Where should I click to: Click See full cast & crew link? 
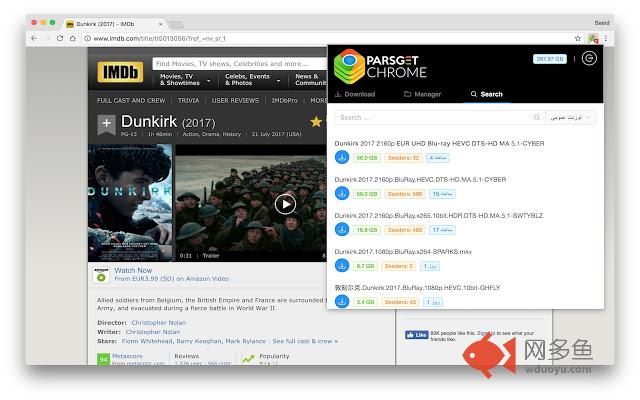305,341
